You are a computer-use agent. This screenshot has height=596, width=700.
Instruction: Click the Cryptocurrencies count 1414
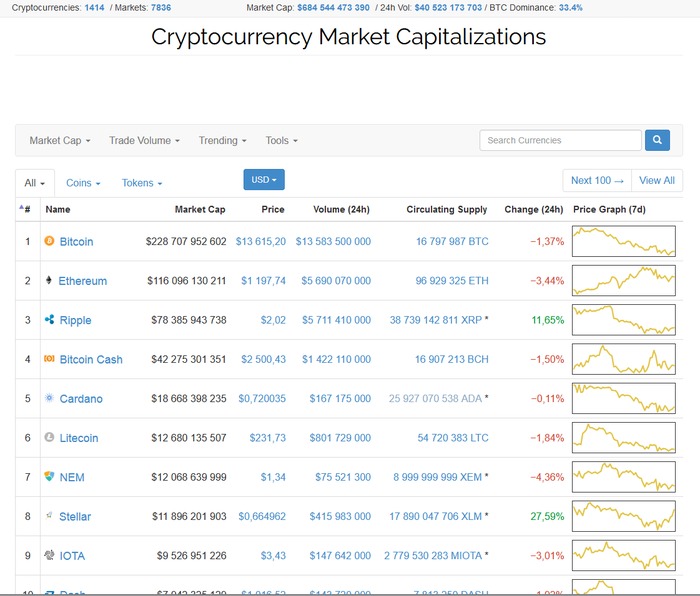(x=94, y=8)
